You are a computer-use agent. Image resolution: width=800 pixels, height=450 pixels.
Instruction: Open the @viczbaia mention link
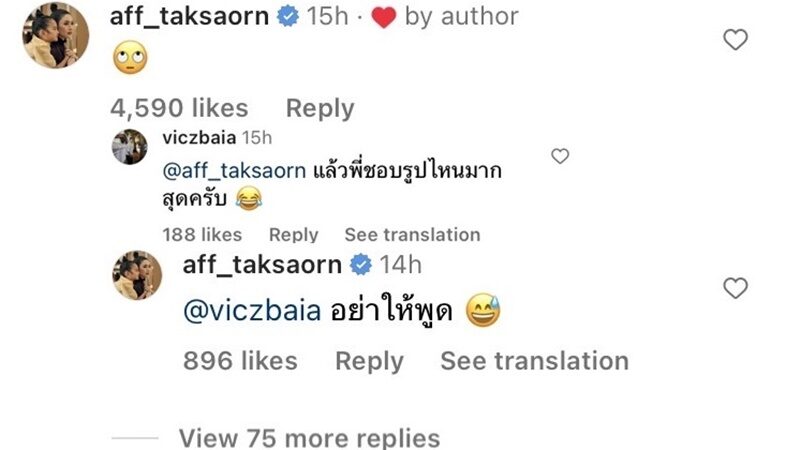point(252,311)
